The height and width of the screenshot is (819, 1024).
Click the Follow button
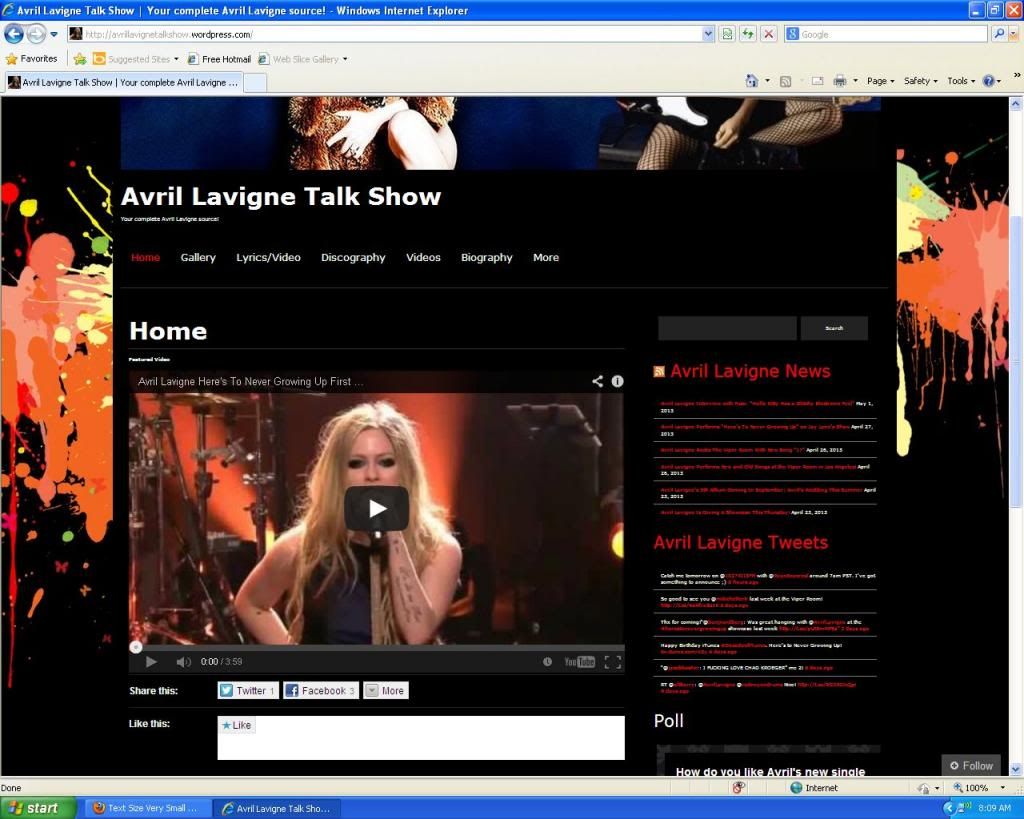click(x=971, y=765)
